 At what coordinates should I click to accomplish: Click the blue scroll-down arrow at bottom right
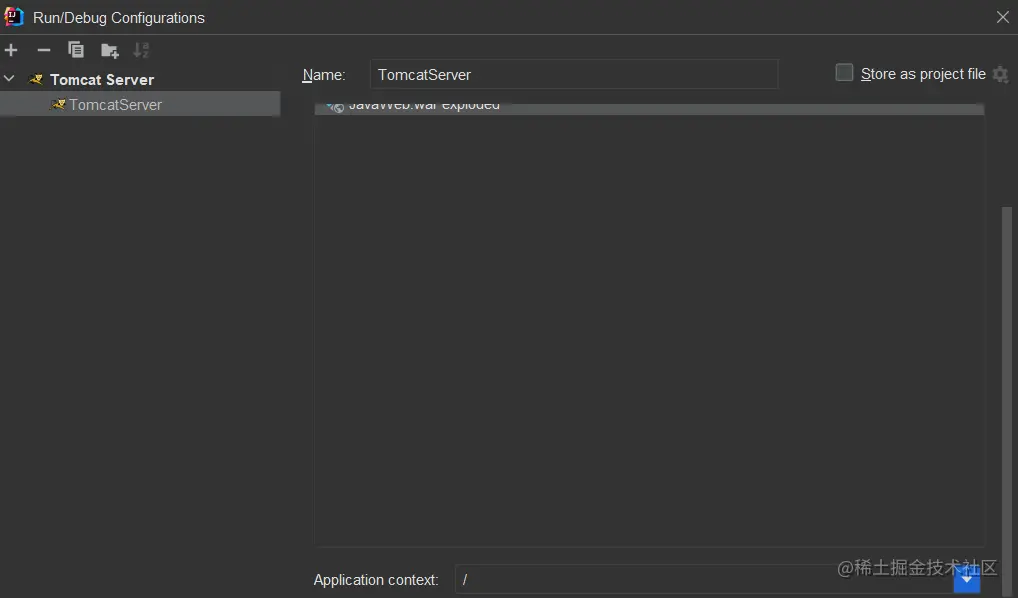(x=966, y=578)
